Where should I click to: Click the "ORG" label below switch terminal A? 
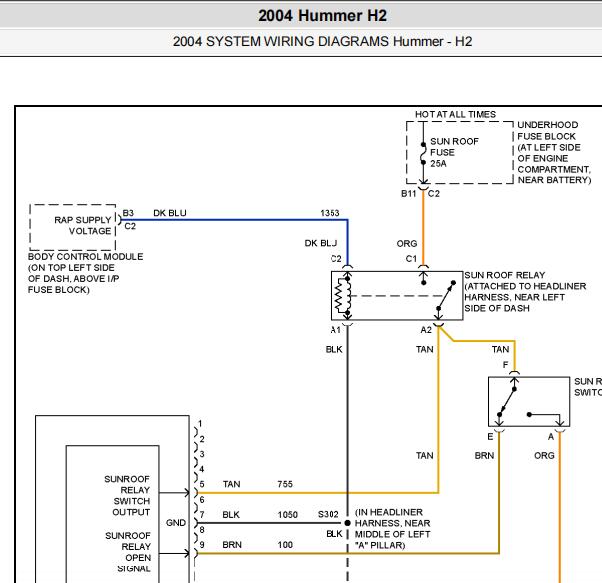(x=544, y=456)
